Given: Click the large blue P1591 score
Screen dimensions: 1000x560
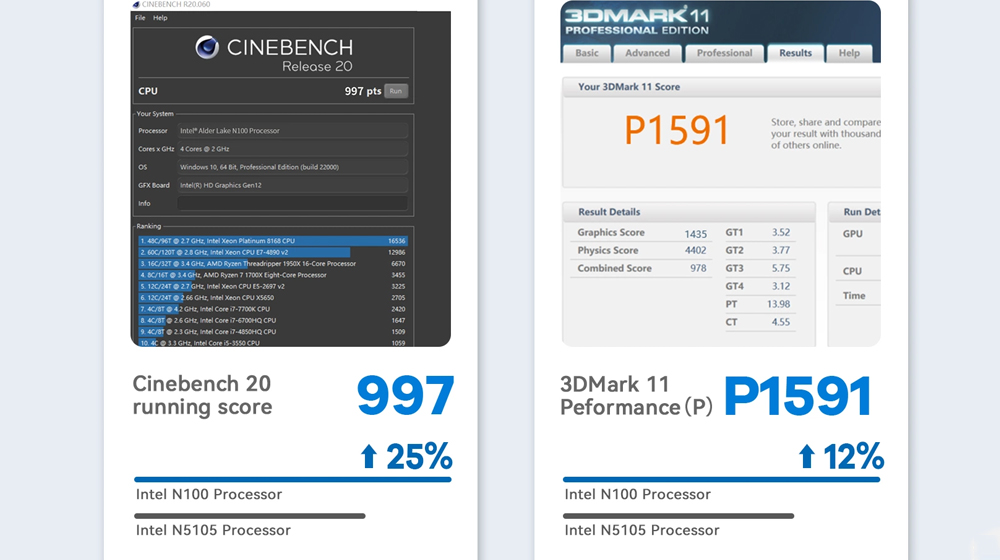Looking at the screenshot, I should pos(798,396).
